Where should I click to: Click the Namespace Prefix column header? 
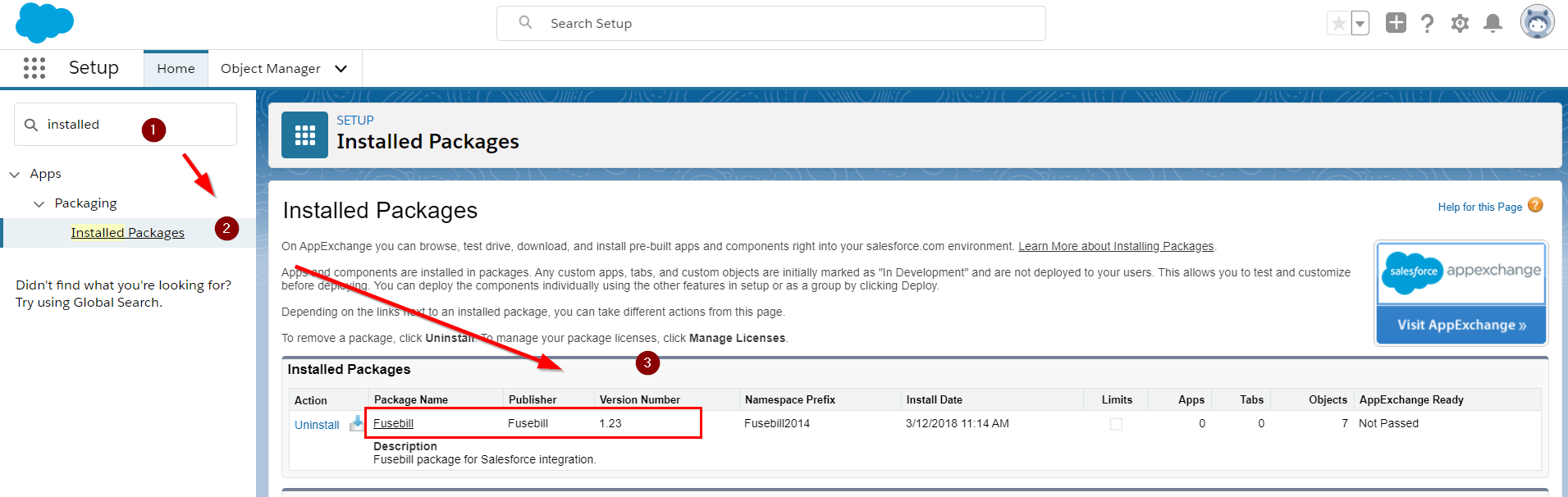(790, 399)
